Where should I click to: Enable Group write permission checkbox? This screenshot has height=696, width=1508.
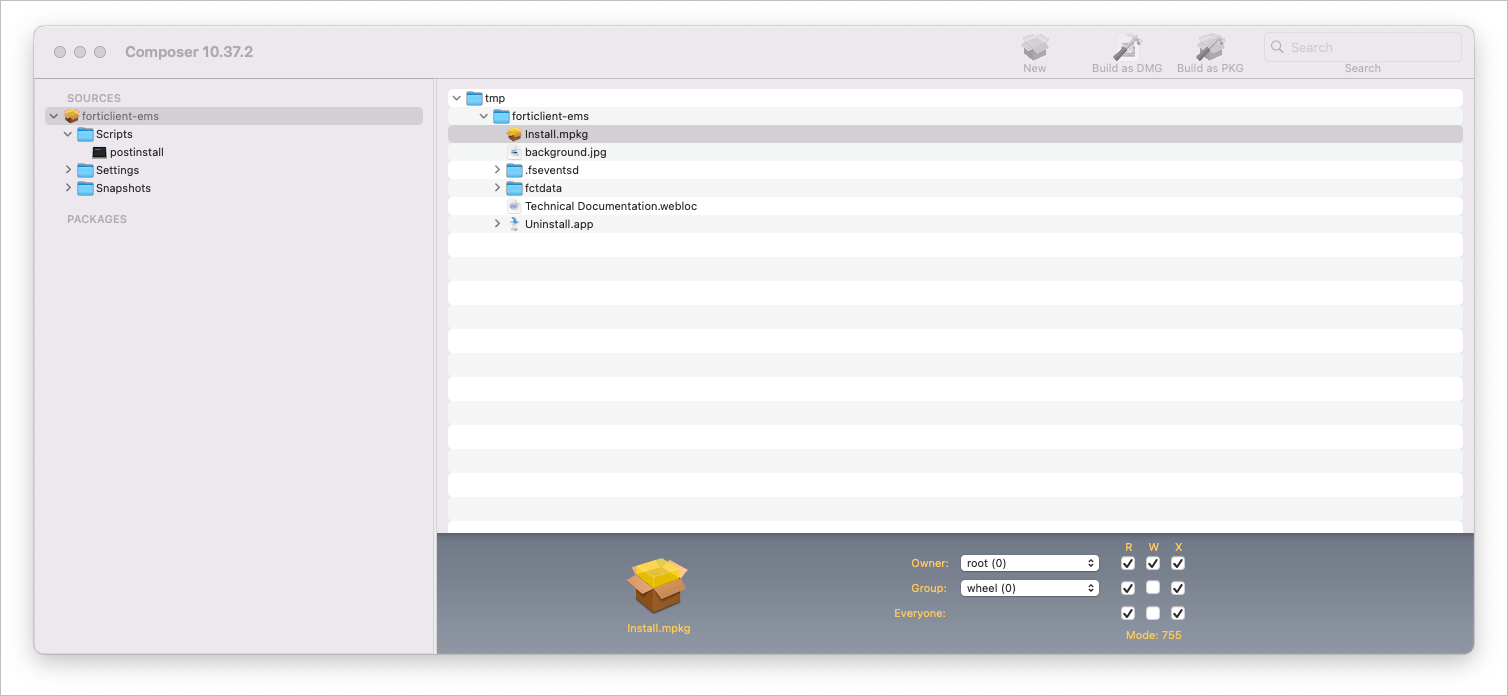click(1153, 588)
